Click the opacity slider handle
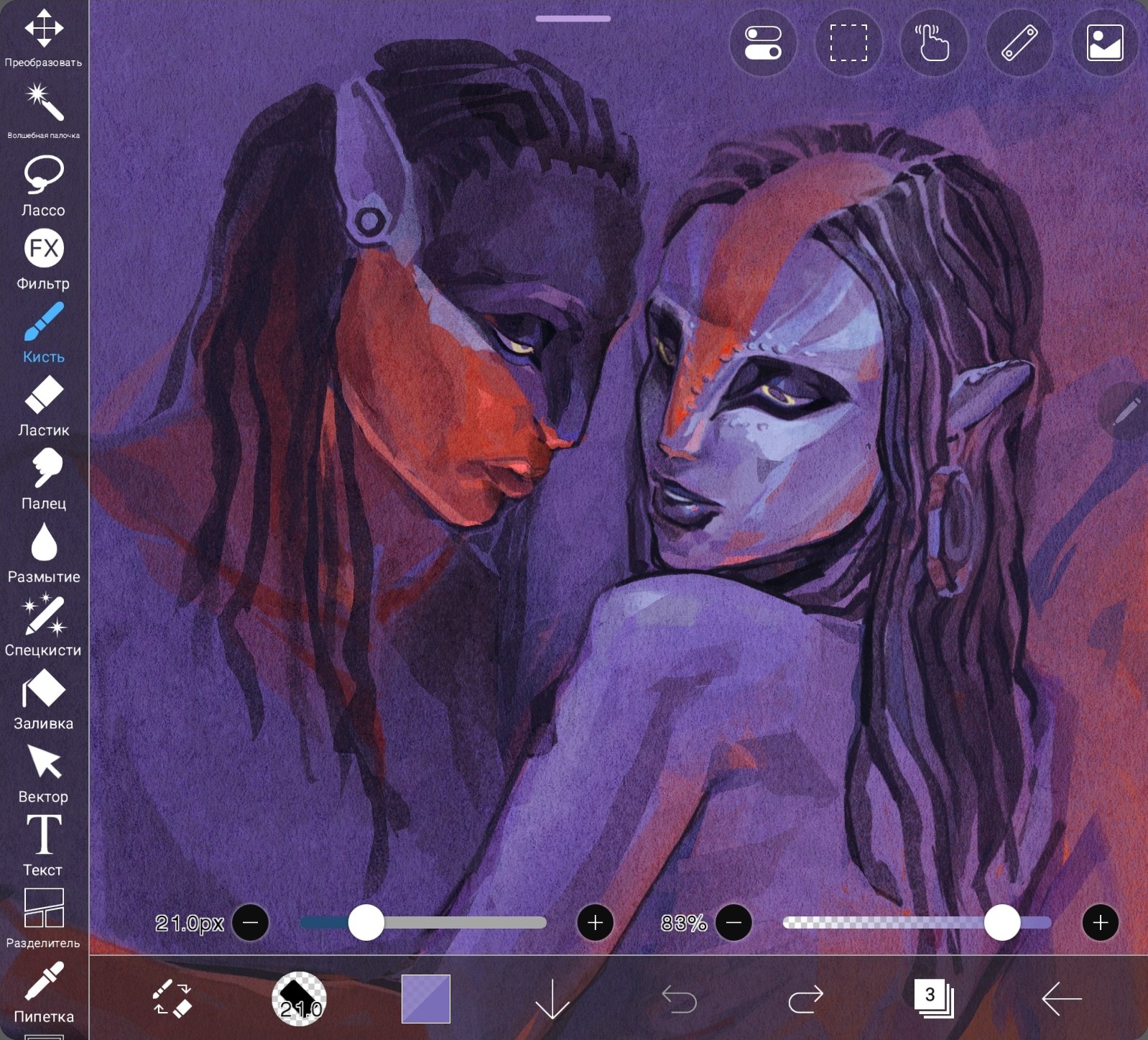Image resolution: width=1148 pixels, height=1040 pixels. [x=1002, y=922]
